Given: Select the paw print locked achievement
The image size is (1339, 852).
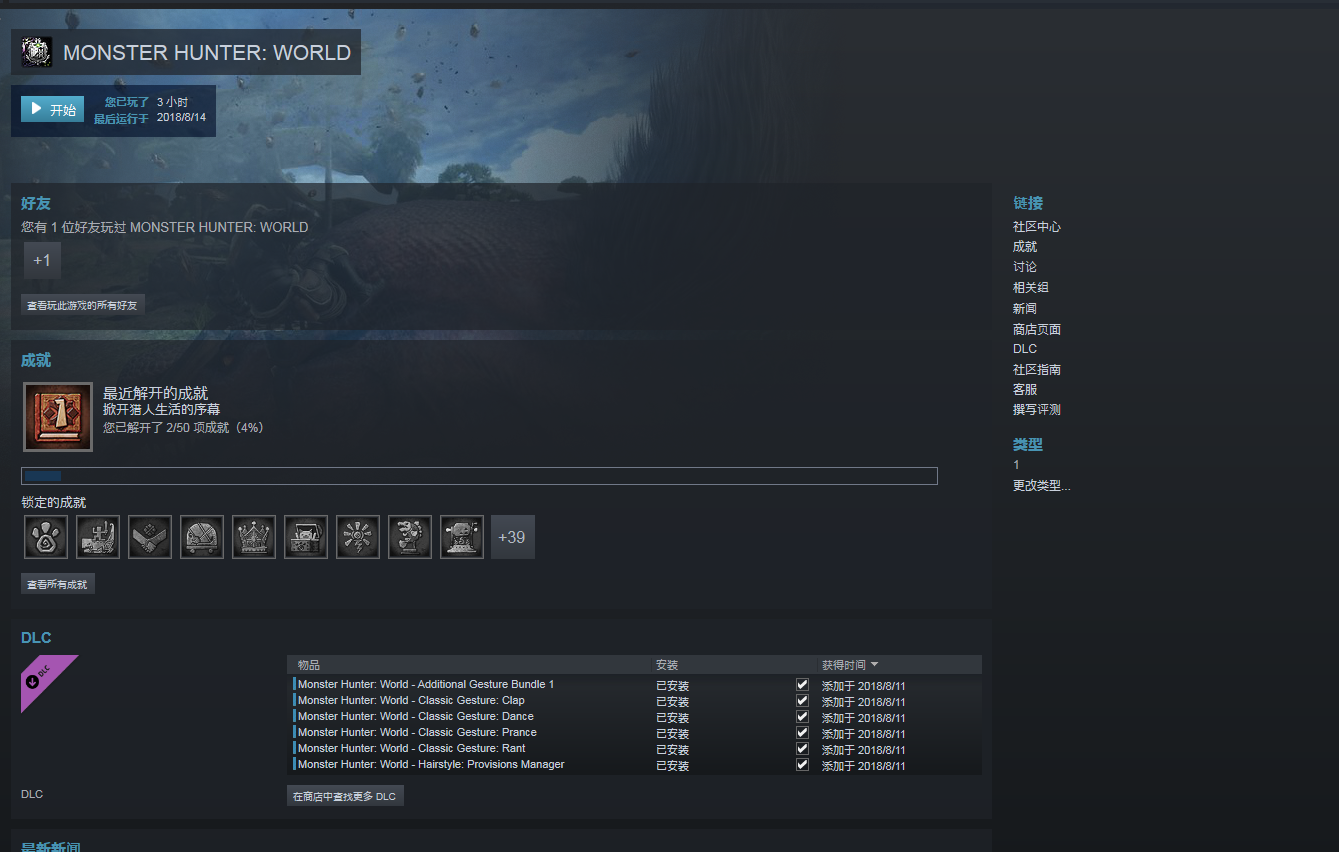Looking at the screenshot, I should (x=46, y=537).
